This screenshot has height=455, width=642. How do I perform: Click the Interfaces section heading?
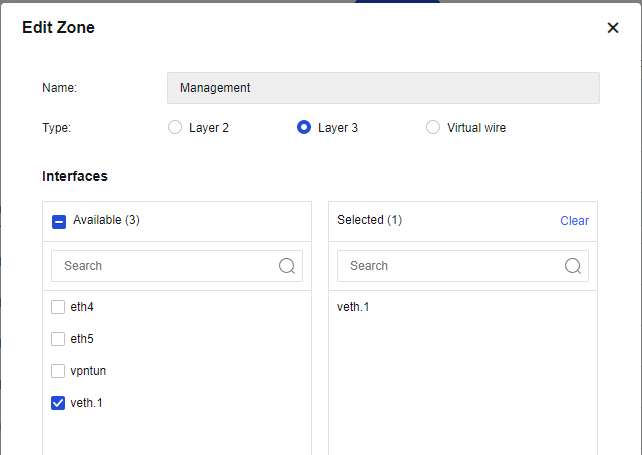pos(75,176)
